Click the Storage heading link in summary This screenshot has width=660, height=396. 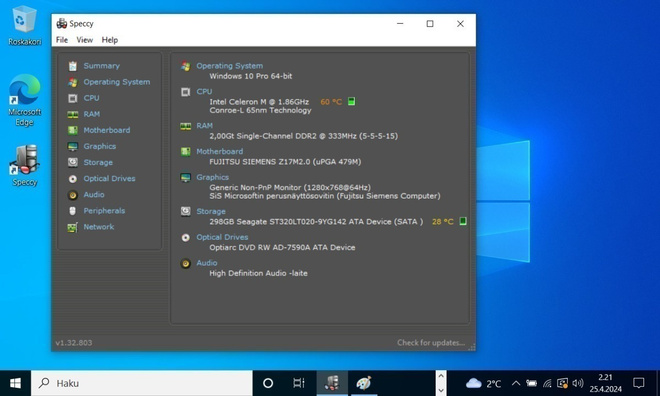(x=211, y=212)
